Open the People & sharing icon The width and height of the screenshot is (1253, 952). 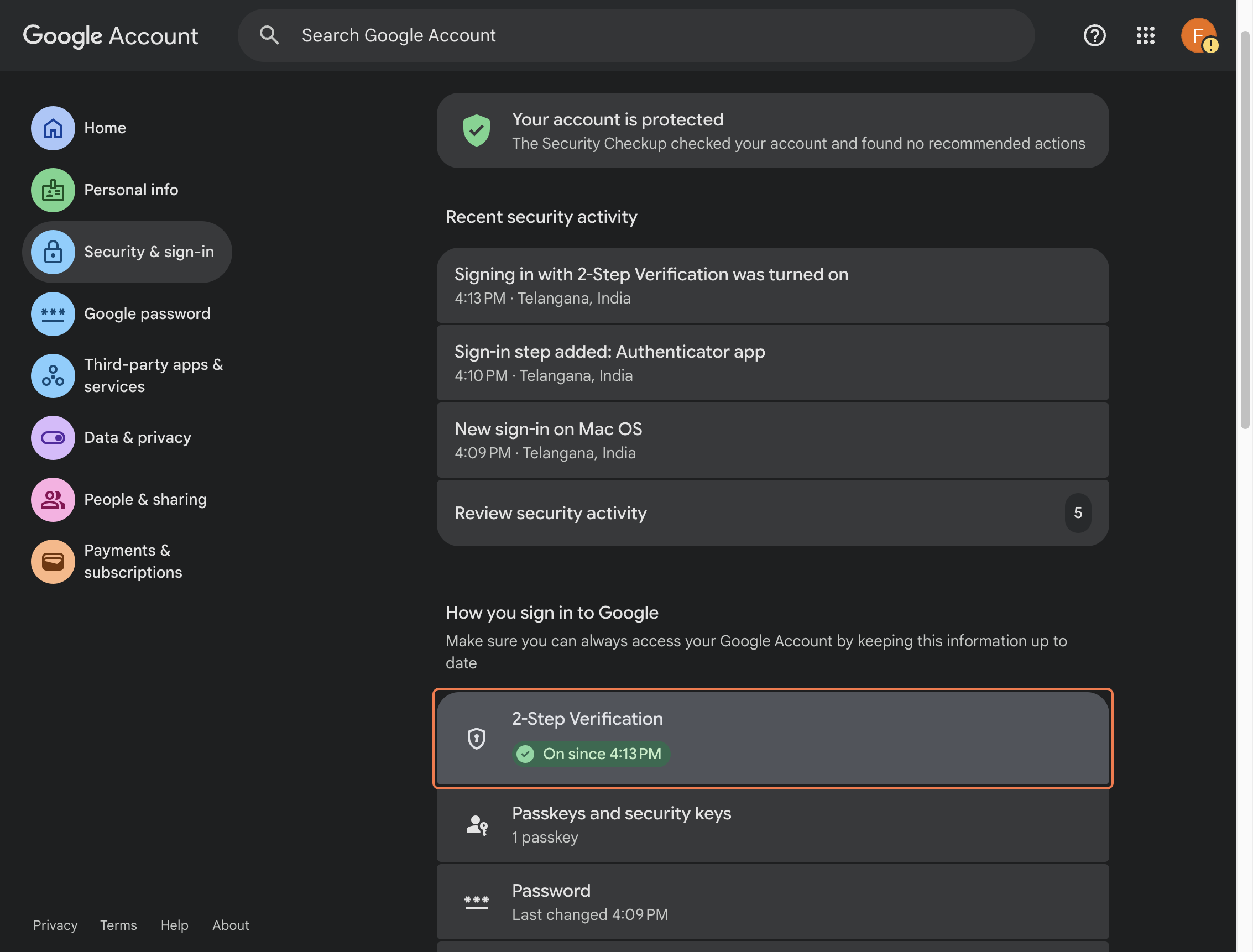53,499
